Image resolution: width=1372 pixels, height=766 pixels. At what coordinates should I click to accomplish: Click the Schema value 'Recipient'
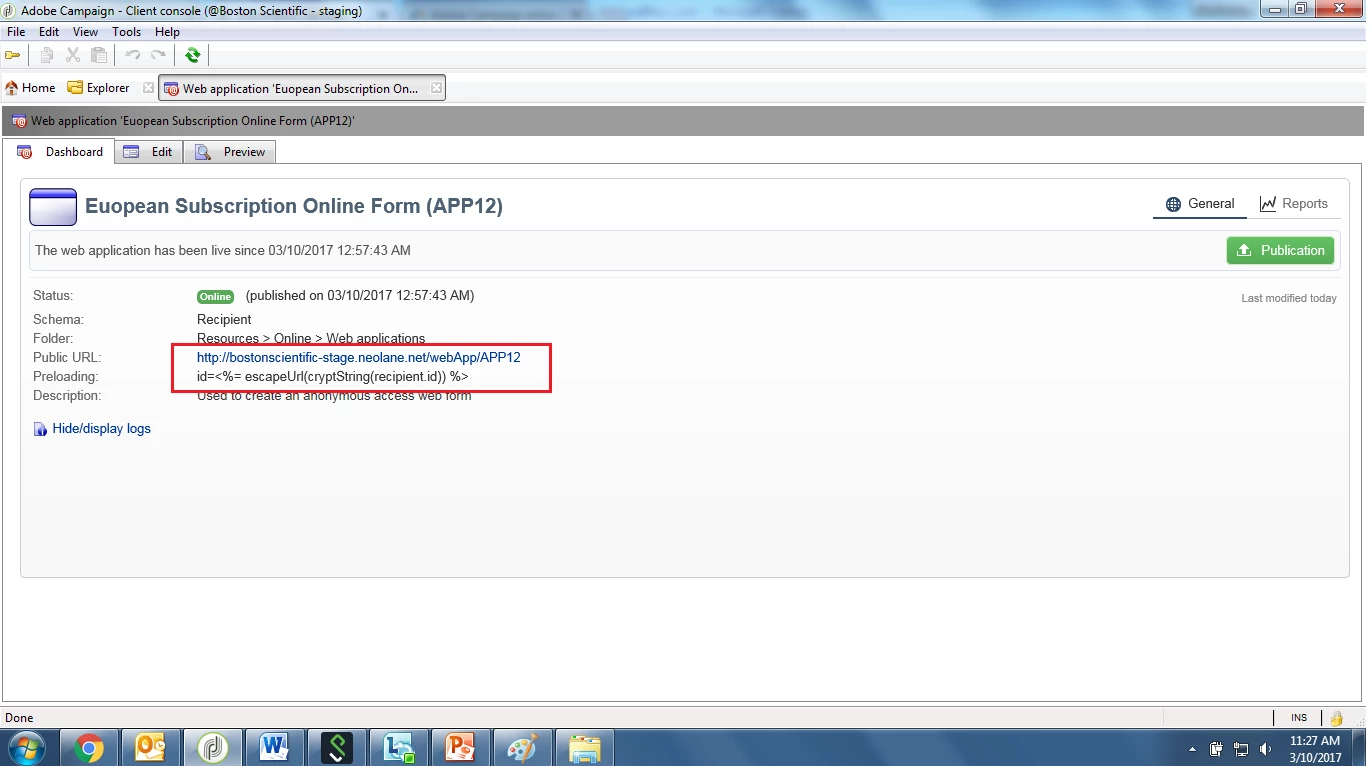pos(224,319)
